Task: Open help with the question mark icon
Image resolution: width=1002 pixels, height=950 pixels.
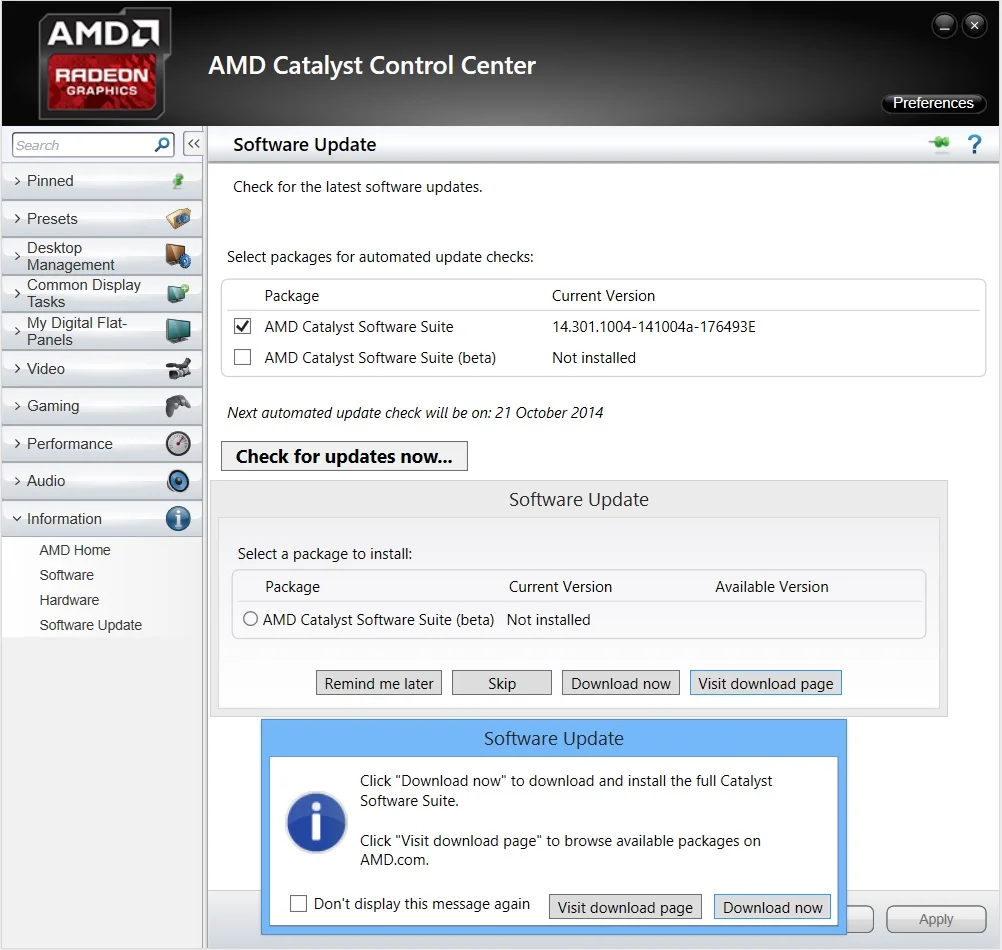Action: pos(975,144)
